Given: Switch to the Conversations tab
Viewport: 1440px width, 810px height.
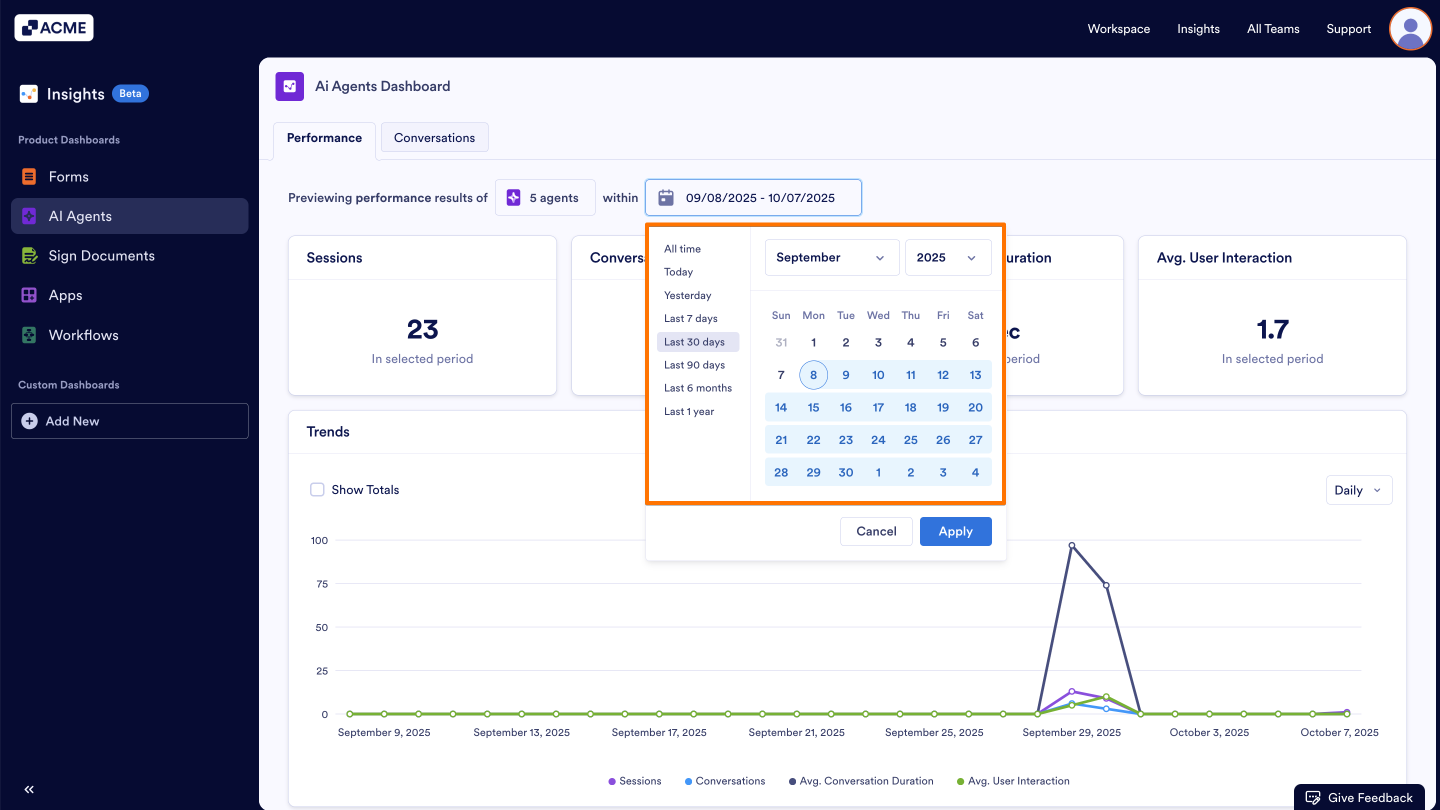Looking at the screenshot, I should point(434,136).
